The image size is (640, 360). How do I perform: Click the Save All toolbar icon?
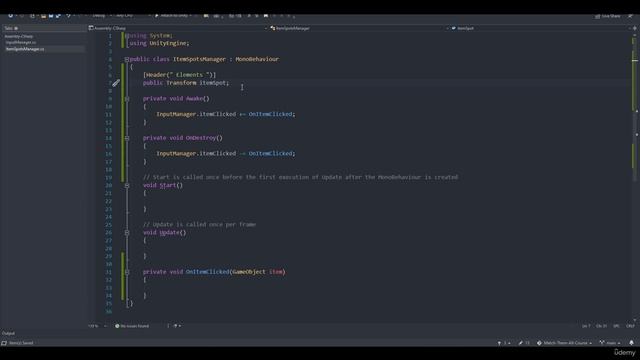click(58, 16)
